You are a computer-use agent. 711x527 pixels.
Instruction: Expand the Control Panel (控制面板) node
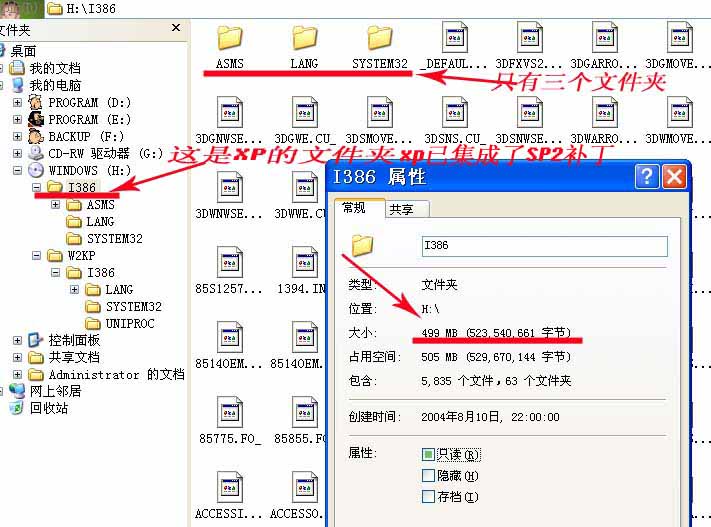coord(17,340)
